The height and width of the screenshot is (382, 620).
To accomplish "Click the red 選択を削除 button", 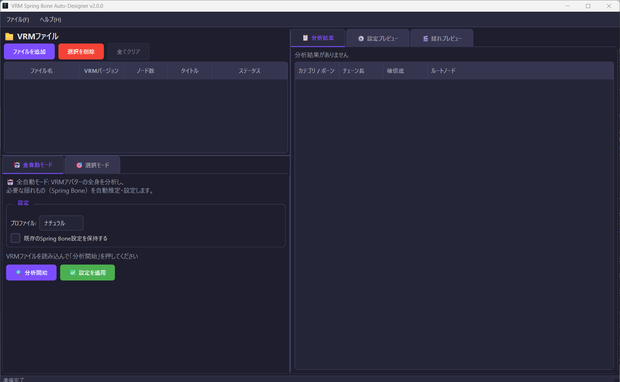I will point(81,51).
